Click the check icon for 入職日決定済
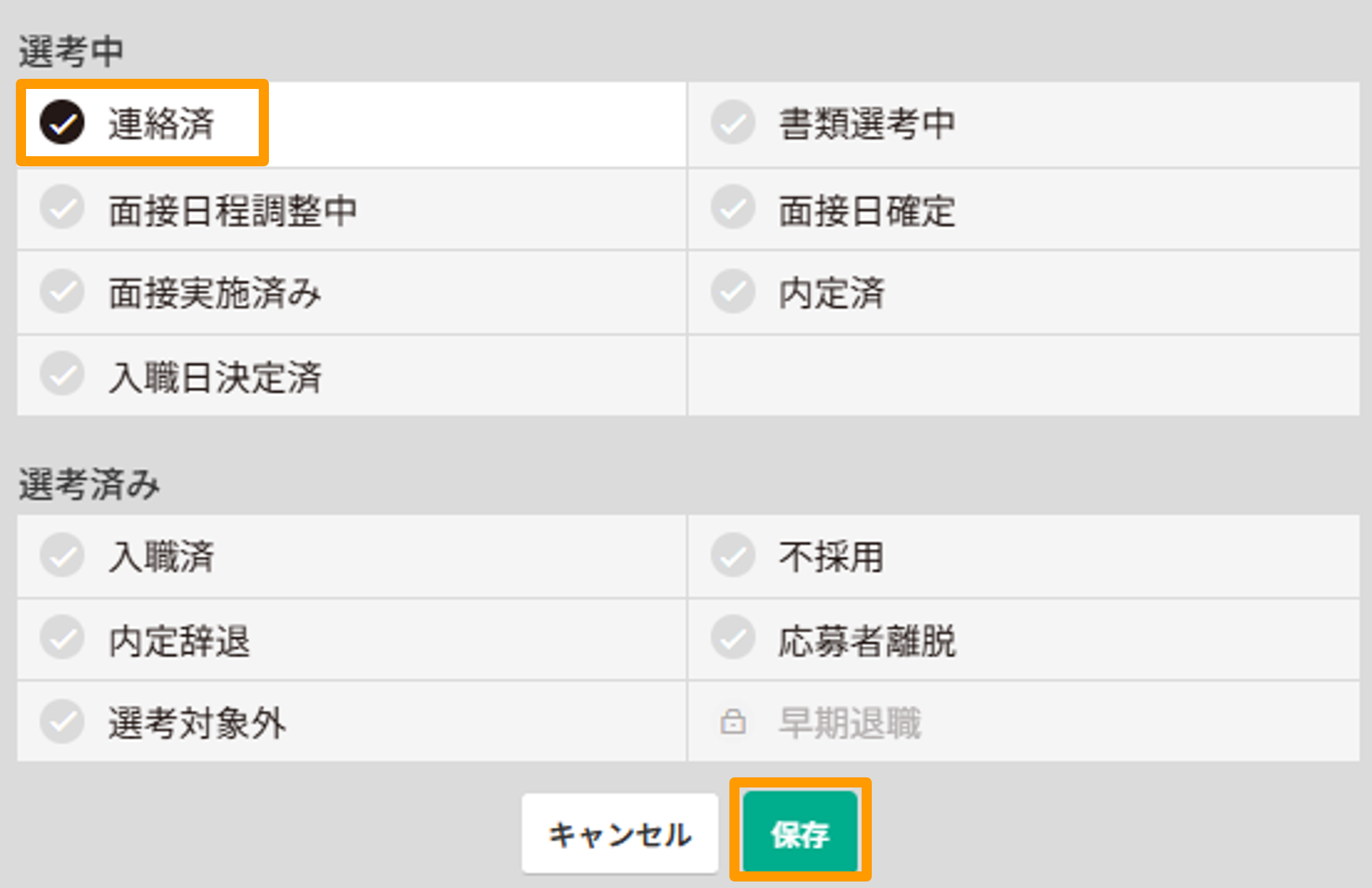 (62, 376)
